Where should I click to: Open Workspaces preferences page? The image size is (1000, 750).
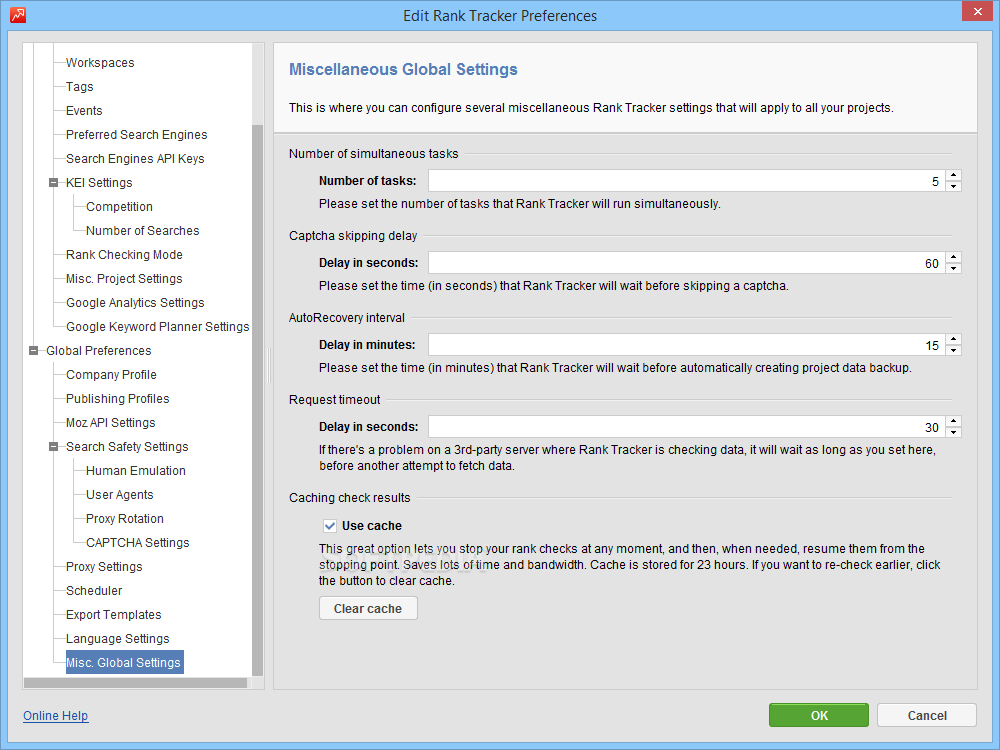[x=100, y=62]
